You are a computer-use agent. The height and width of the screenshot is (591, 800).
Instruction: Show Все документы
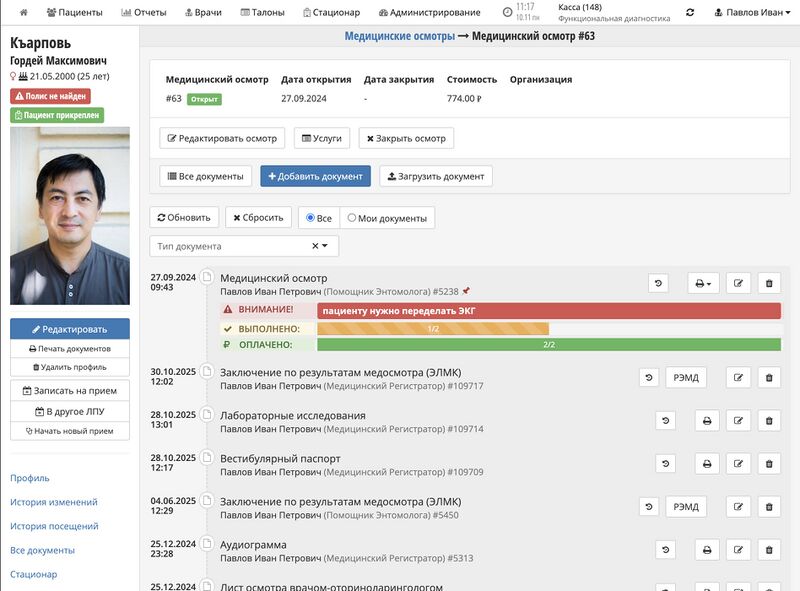click(206, 176)
